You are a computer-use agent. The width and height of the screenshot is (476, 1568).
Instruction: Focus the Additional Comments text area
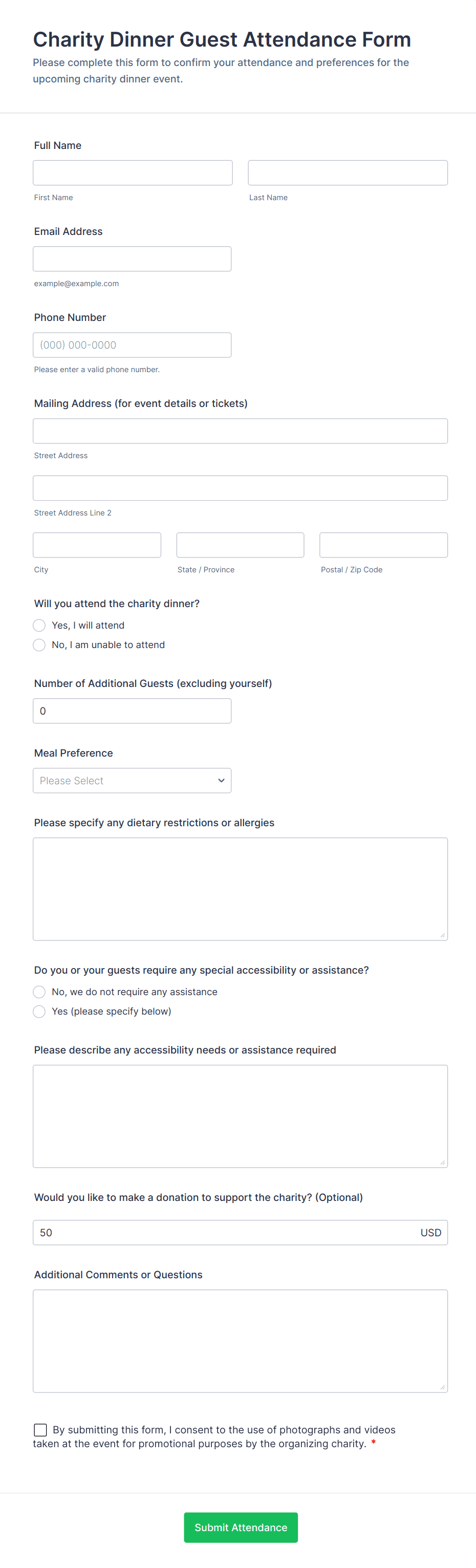(241, 1341)
